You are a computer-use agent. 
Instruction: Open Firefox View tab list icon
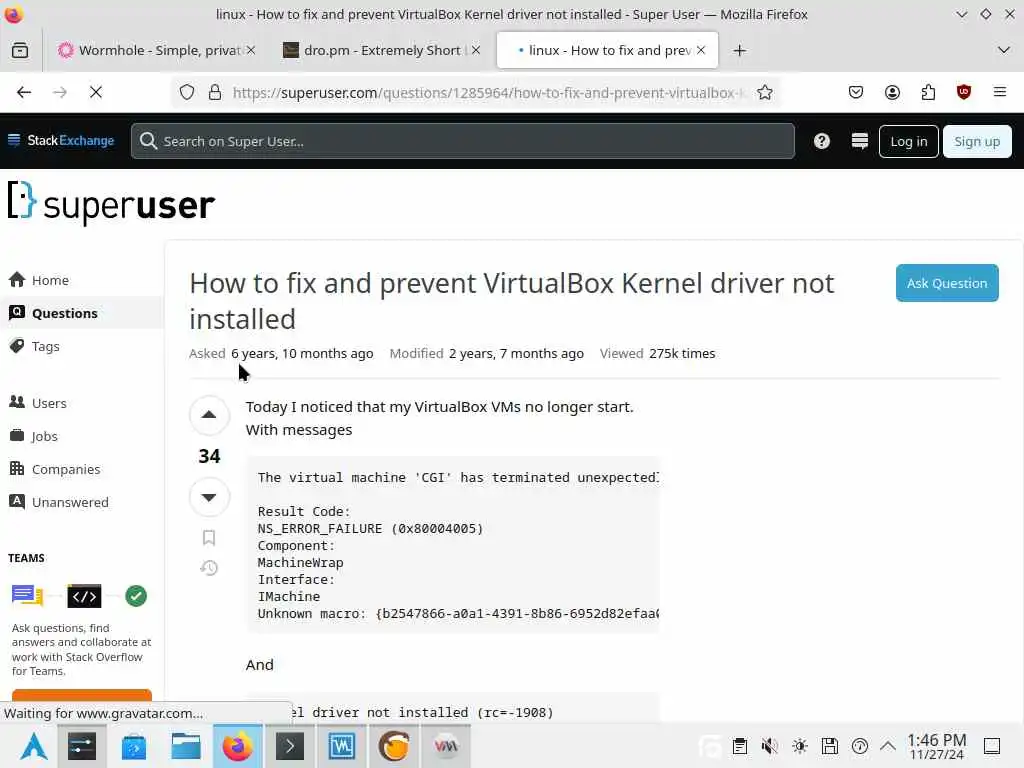coord(20,50)
